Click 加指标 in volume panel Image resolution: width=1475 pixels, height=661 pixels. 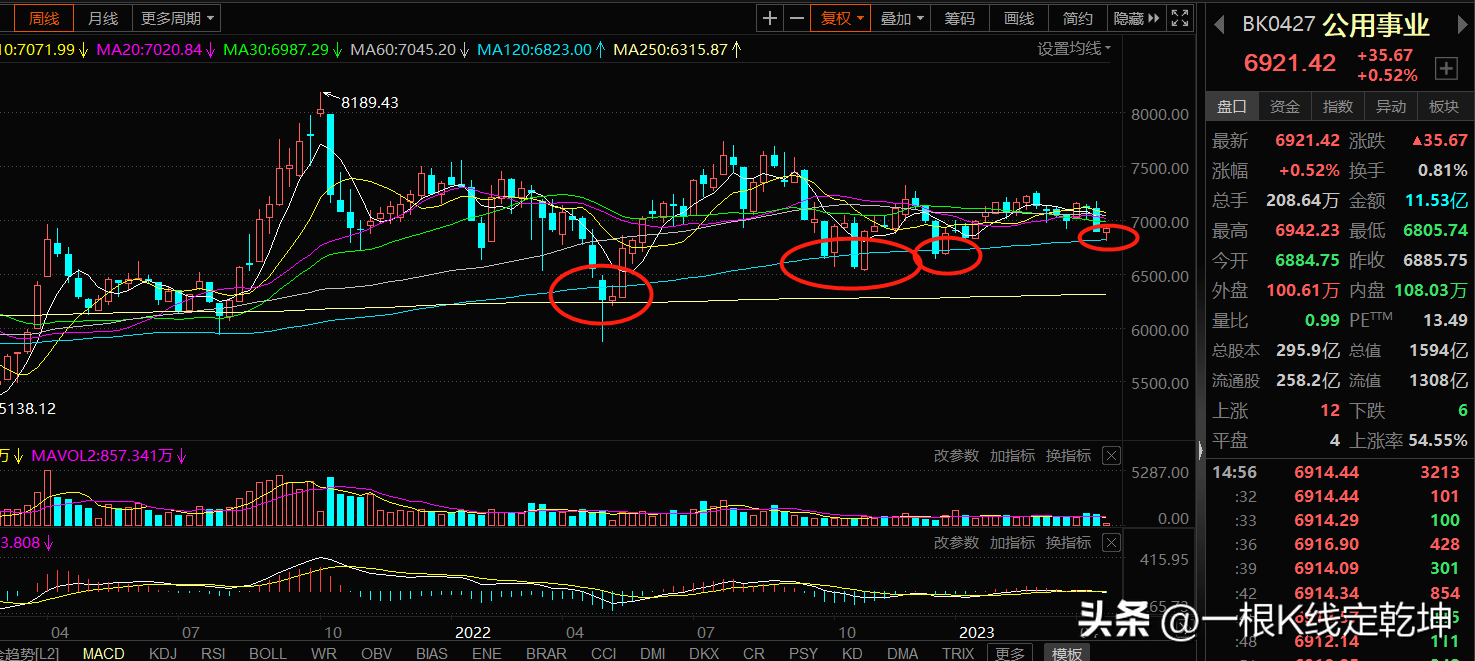click(1012, 456)
